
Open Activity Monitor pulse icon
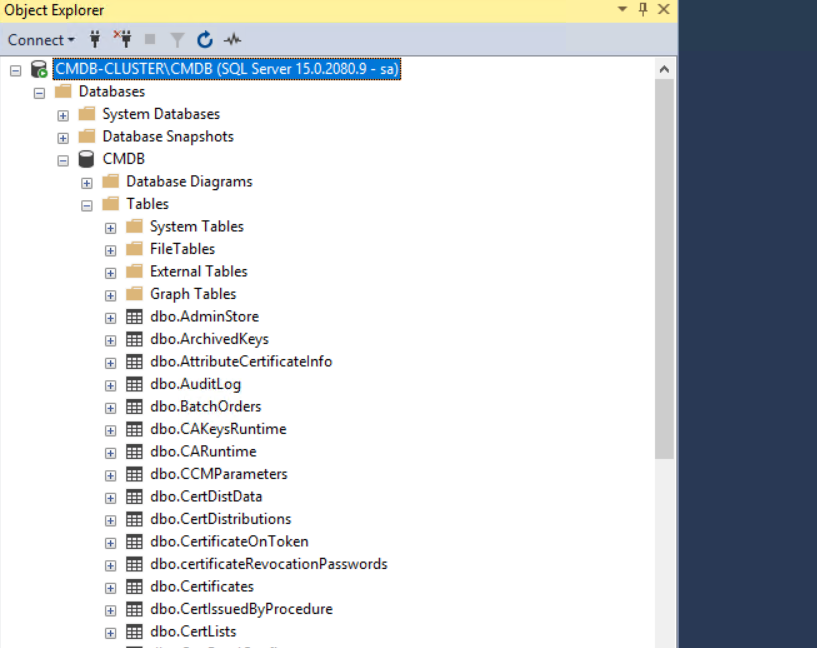(232, 40)
